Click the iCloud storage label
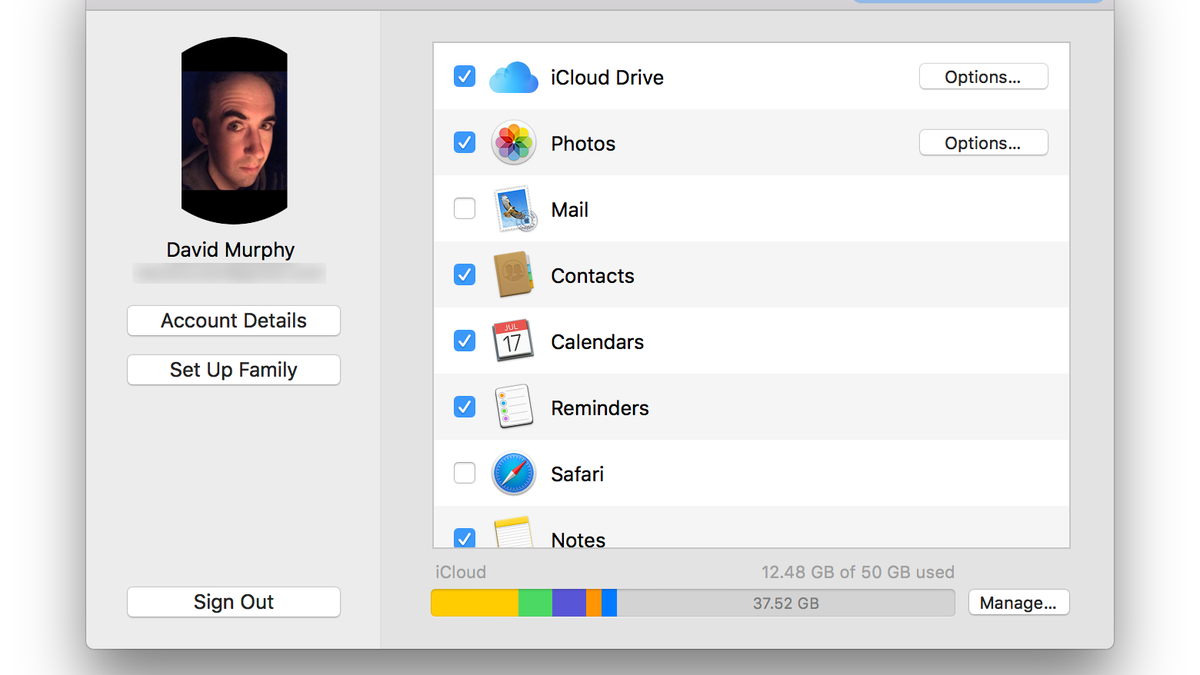This screenshot has width=1200, height=675. [461, 573]
